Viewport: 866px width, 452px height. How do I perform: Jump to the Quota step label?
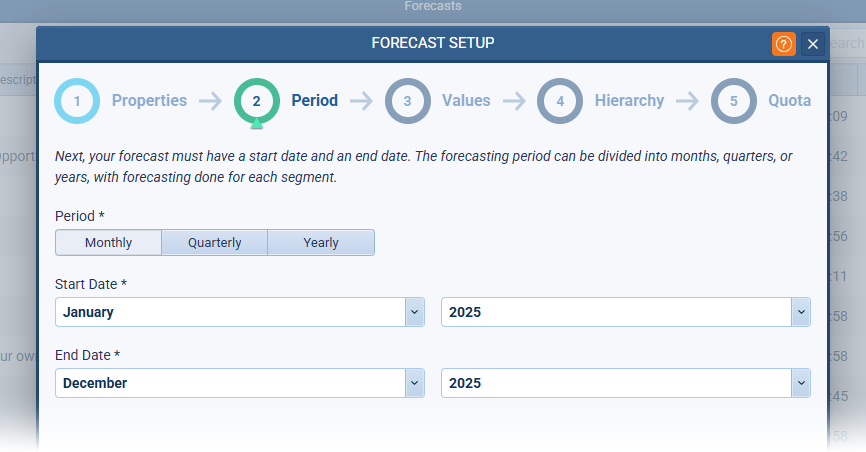[x=789, y=101]
